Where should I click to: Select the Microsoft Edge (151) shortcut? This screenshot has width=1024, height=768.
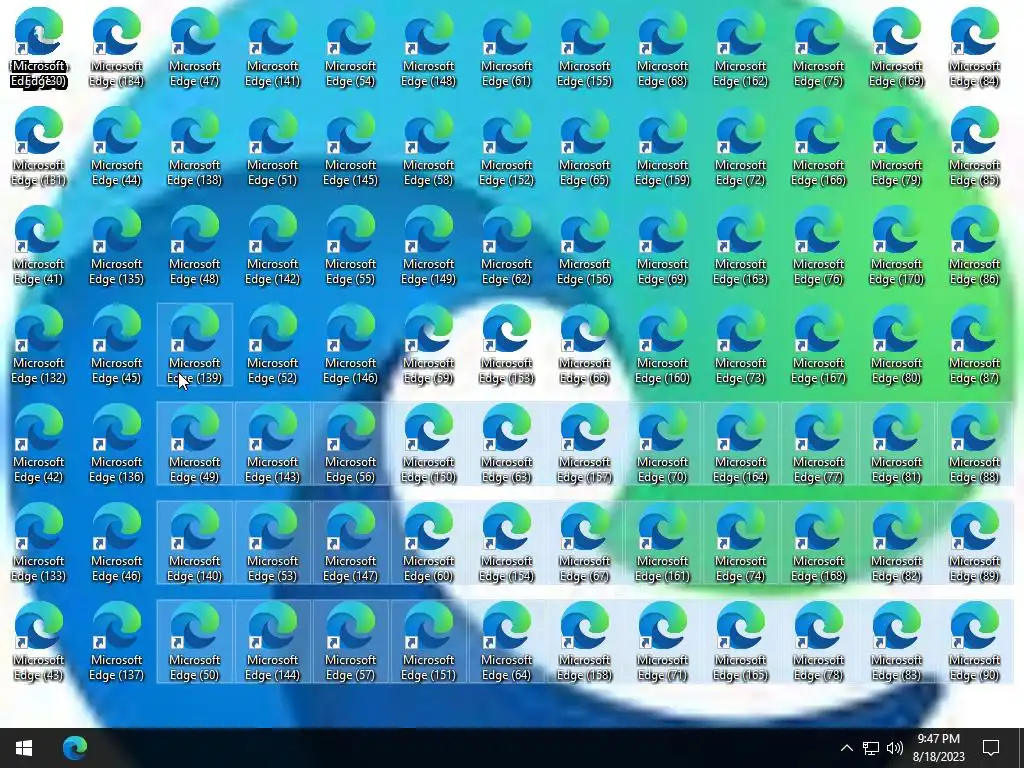428,641
